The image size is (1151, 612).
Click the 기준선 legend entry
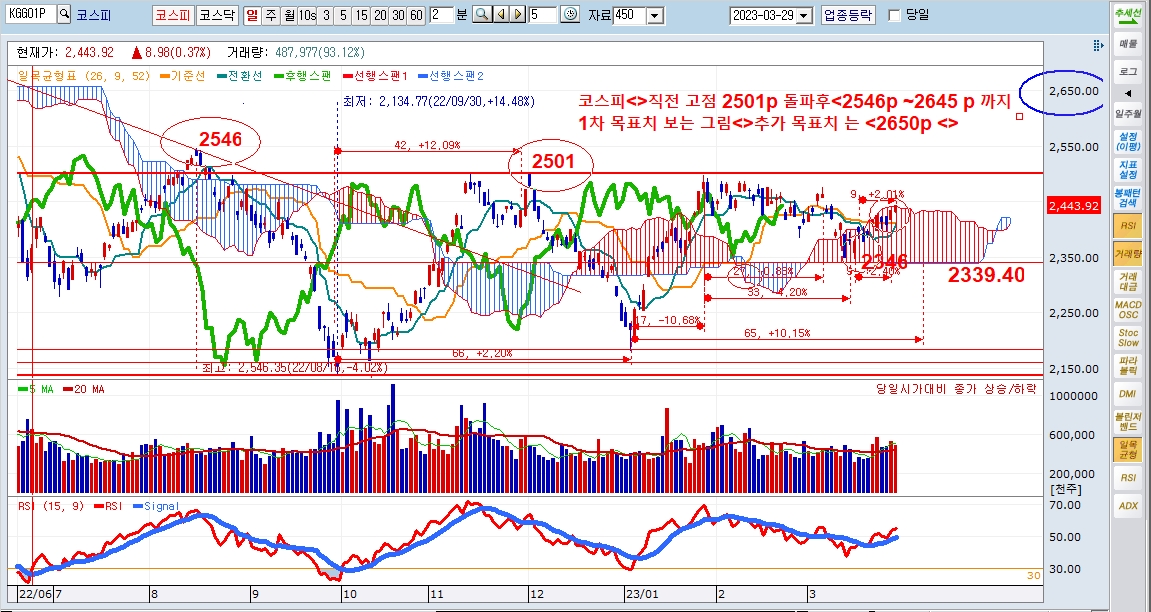point(181,76)
